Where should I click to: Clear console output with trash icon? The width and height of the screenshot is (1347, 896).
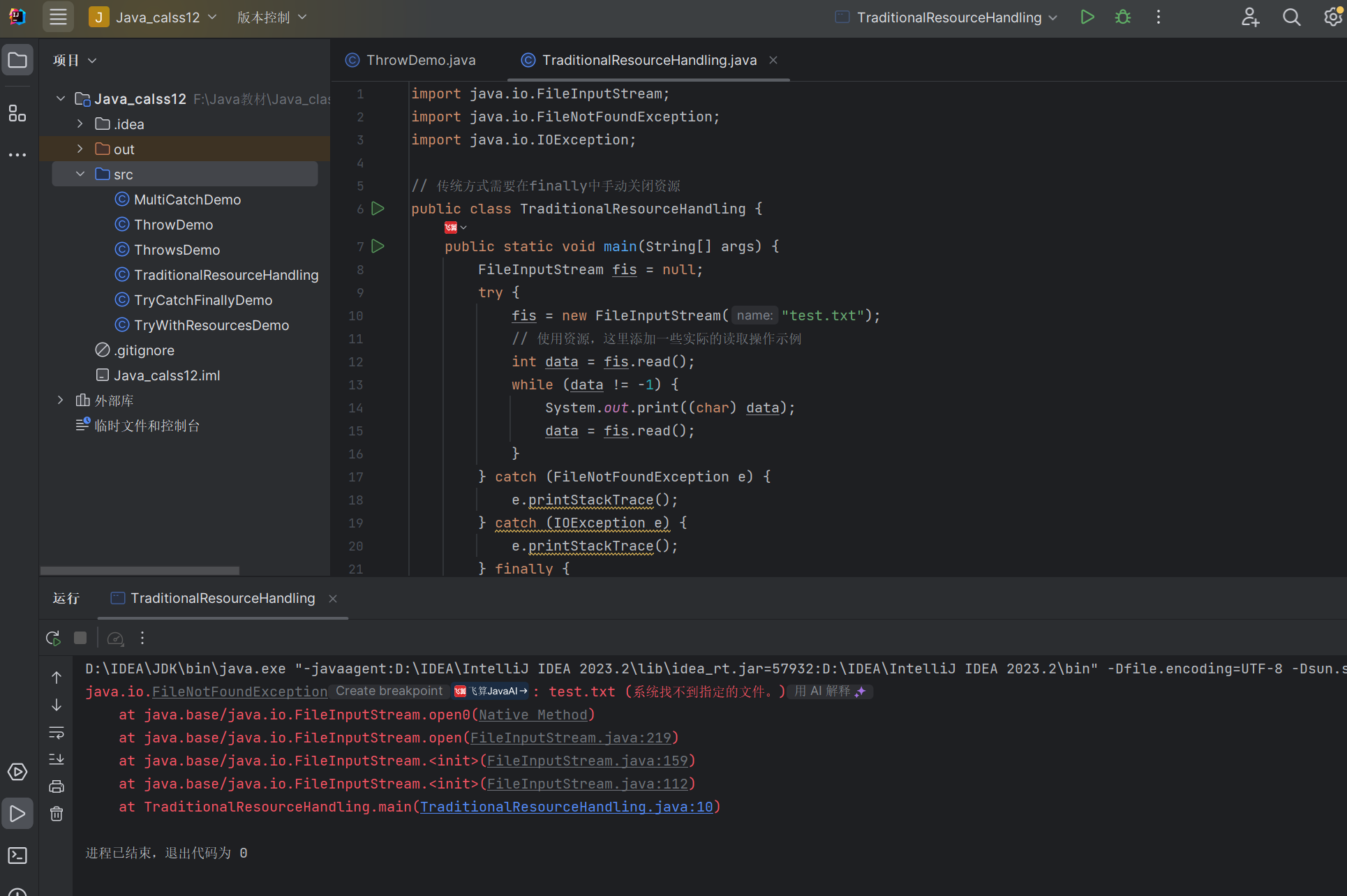coord(57,814)
